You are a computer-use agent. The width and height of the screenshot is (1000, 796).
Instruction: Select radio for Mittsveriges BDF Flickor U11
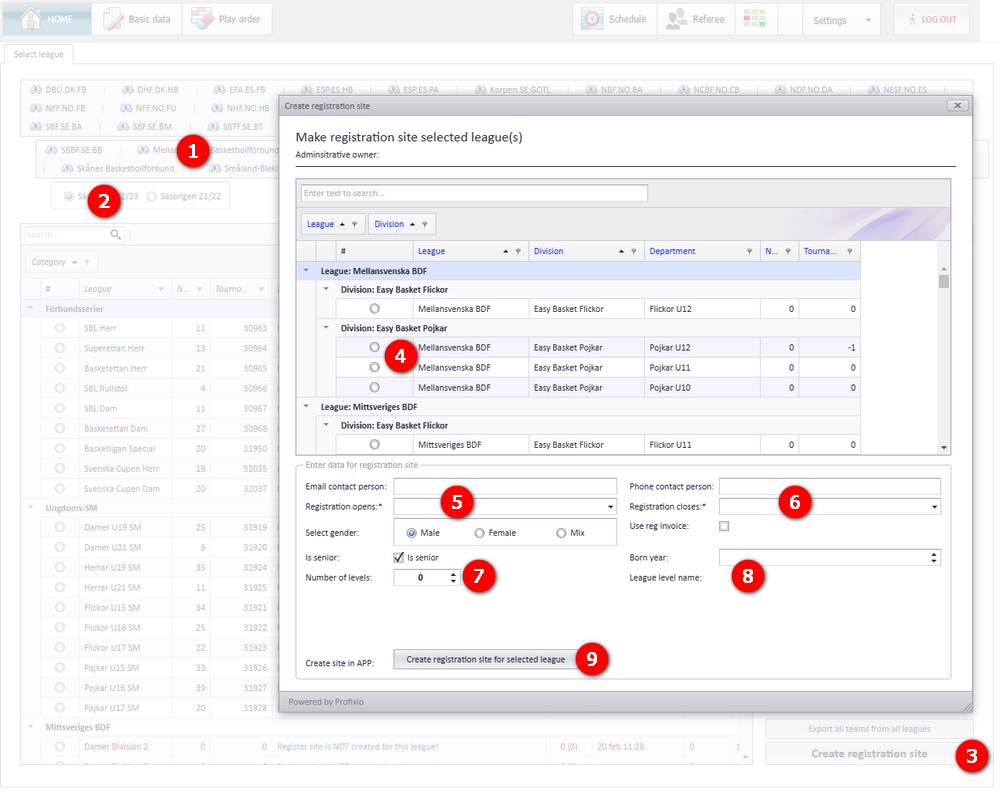(x=374, y=445)
